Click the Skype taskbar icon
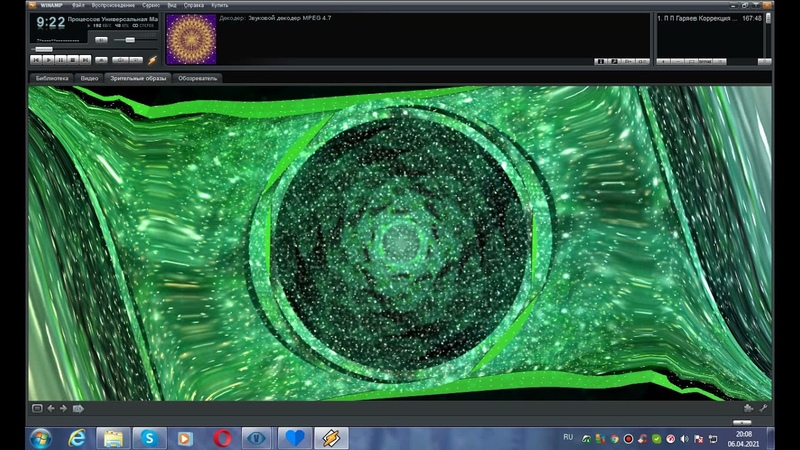This screenshot has height=450, width=800. pos(149,438)
